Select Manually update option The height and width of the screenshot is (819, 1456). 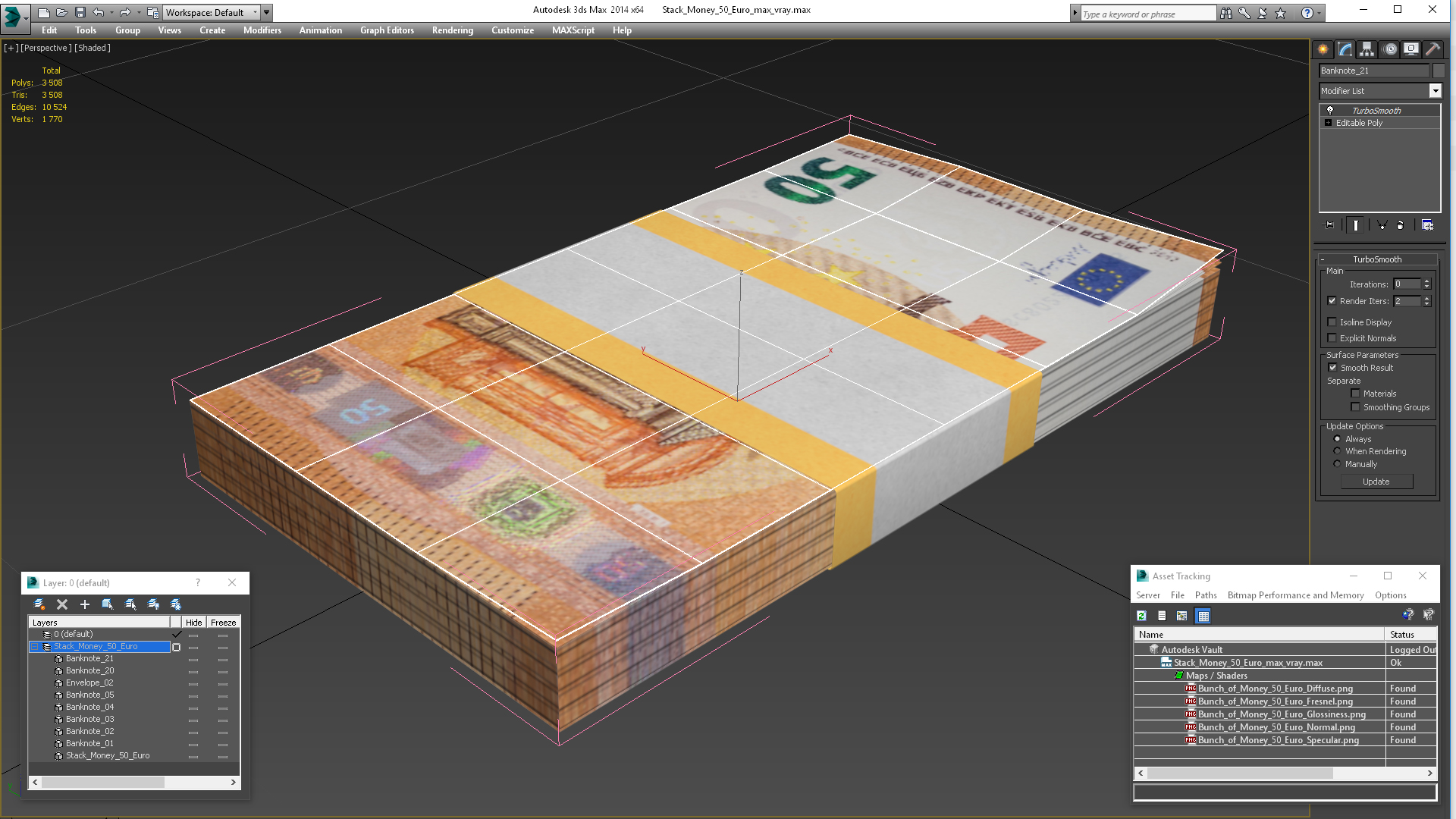point(1338,464)
